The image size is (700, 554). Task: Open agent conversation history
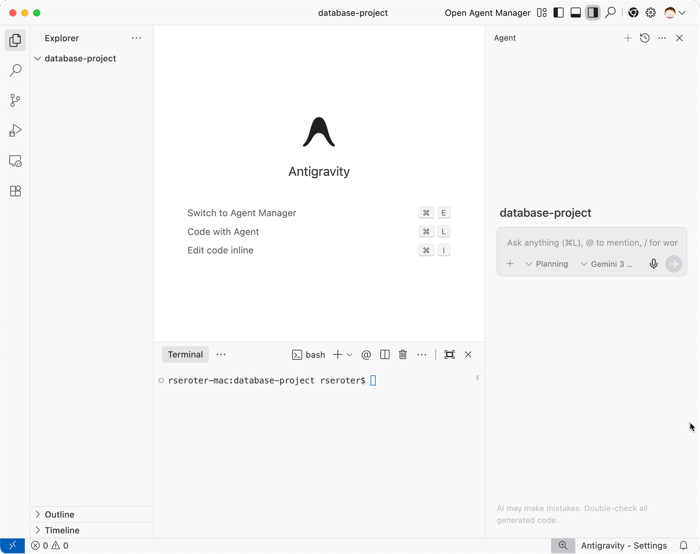(645, 38)
